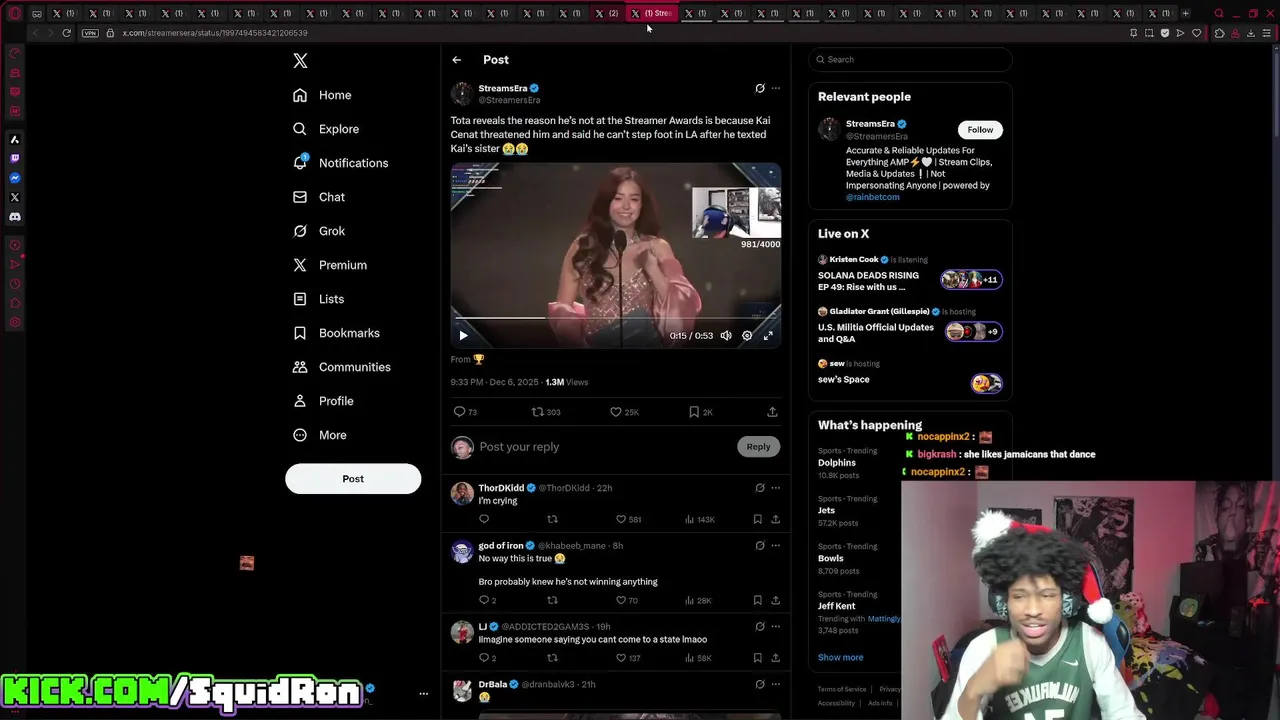Play the video in the post
Image resolution: width=1280 pixels, height=720 pixels.
[x=463, y=336]
